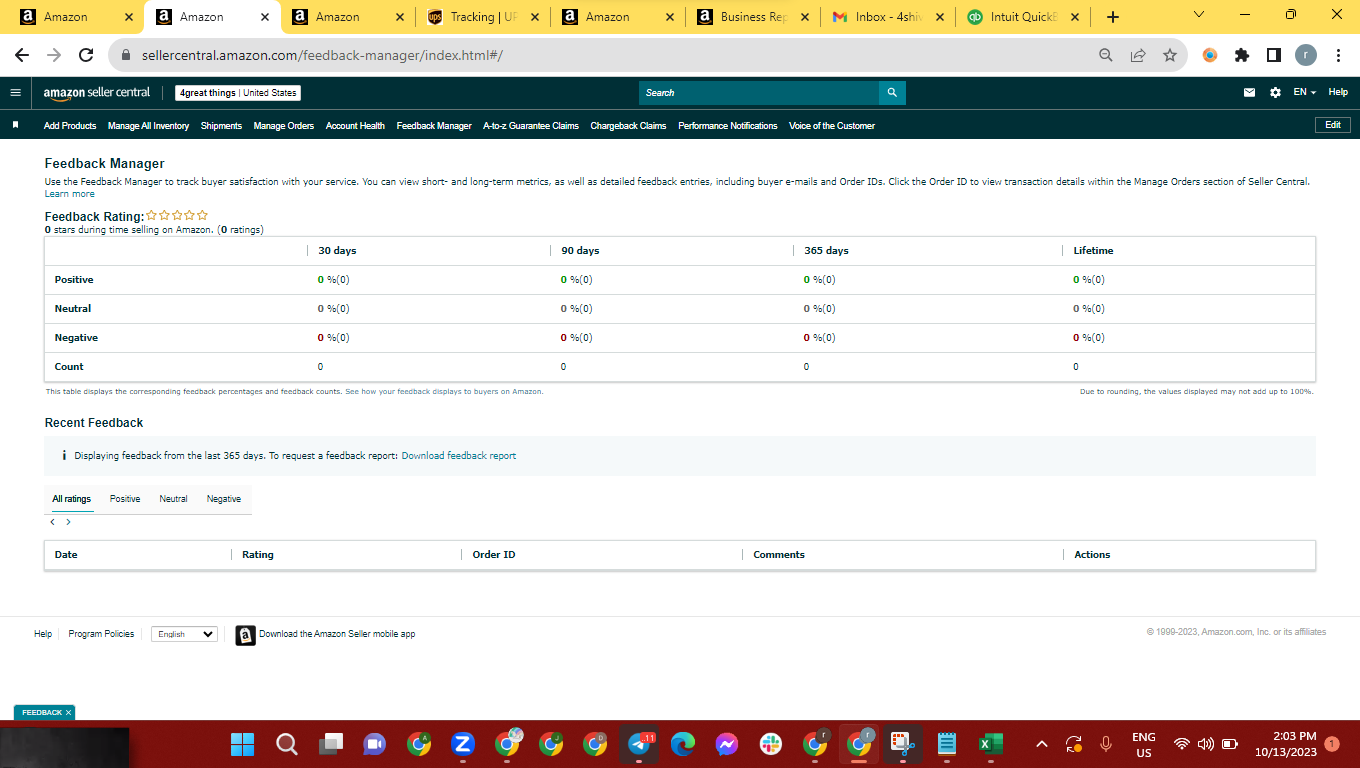Open Seller Central settings gear
The width and height of the screenshot is (1360, 768).
pyautogui.click(x=1275, y=93)
